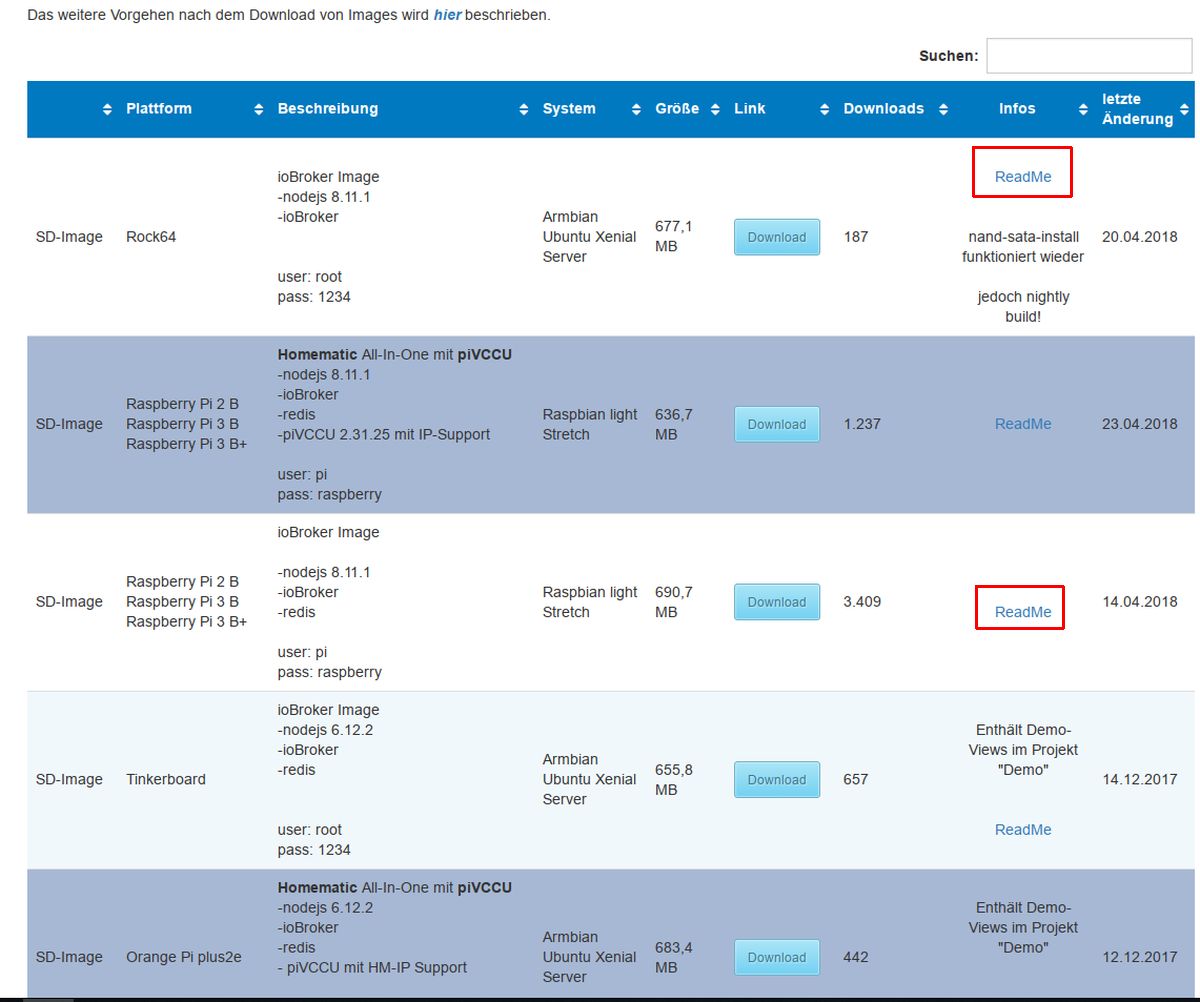Click 'SD-Image' in the Rock64 row

click(69, 237)
